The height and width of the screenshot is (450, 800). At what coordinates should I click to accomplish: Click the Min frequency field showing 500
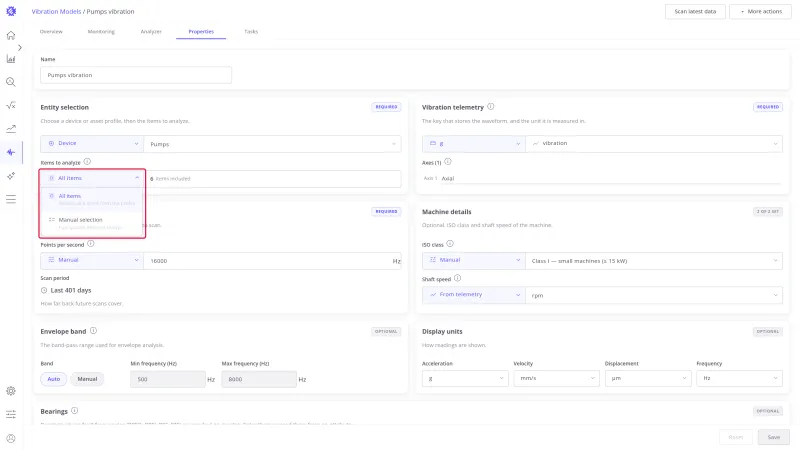coord(167,379)
